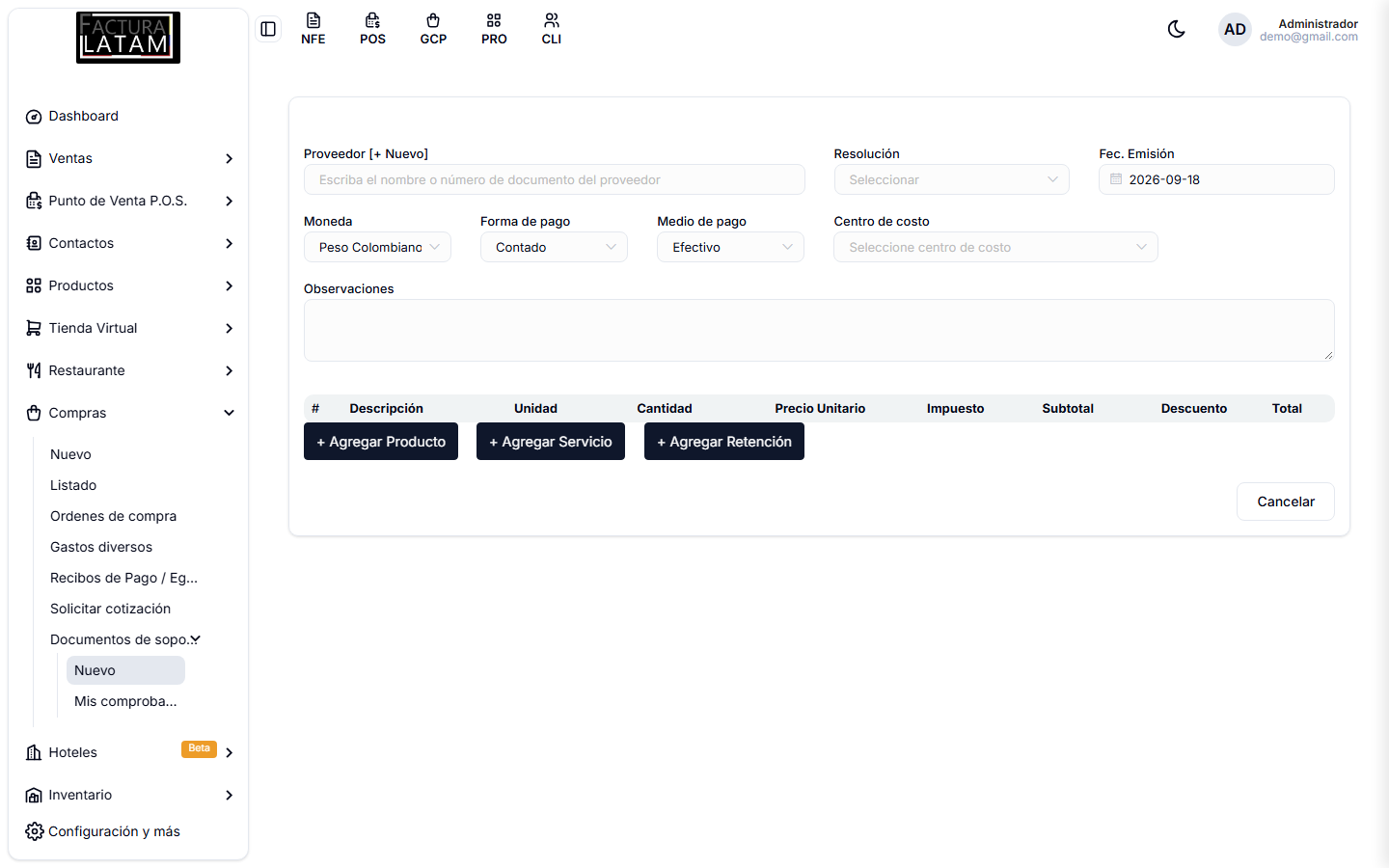
Task: Open the NFE shortcut icon
Action: [x=313, y=29]
